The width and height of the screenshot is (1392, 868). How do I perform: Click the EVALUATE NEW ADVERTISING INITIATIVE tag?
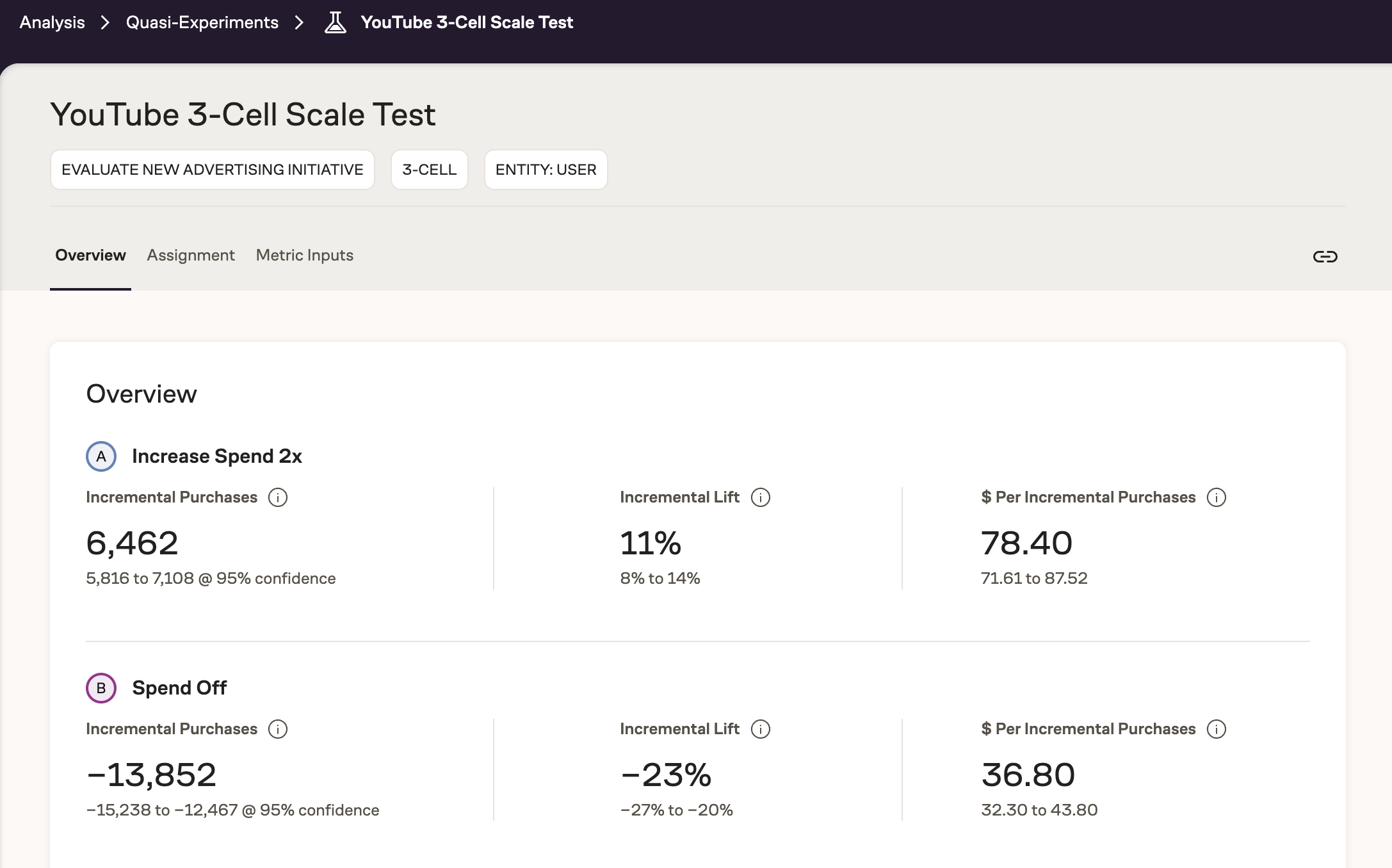(212, 169)
